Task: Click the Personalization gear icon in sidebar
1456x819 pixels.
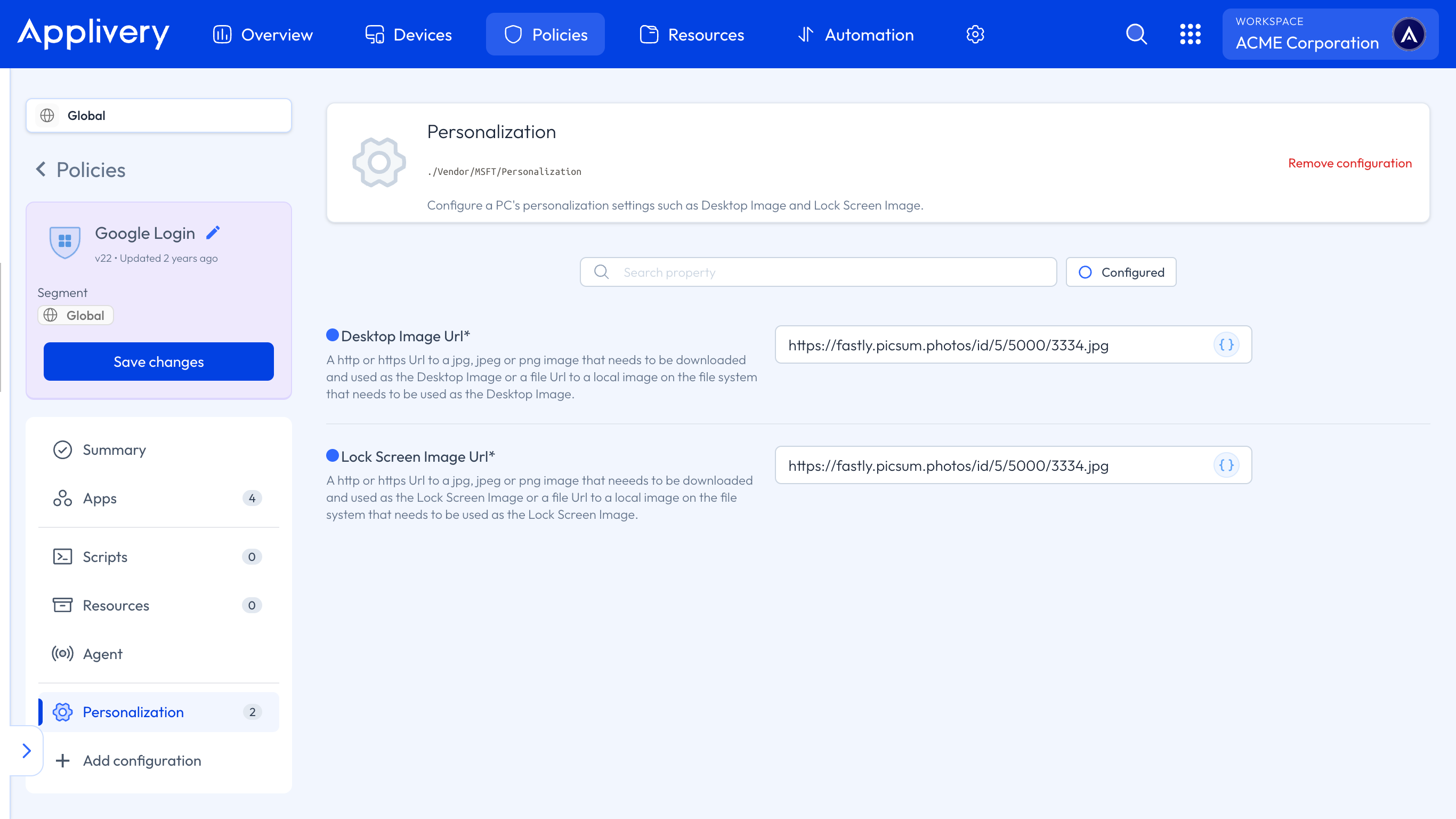Action: click(x=63, y=712)
